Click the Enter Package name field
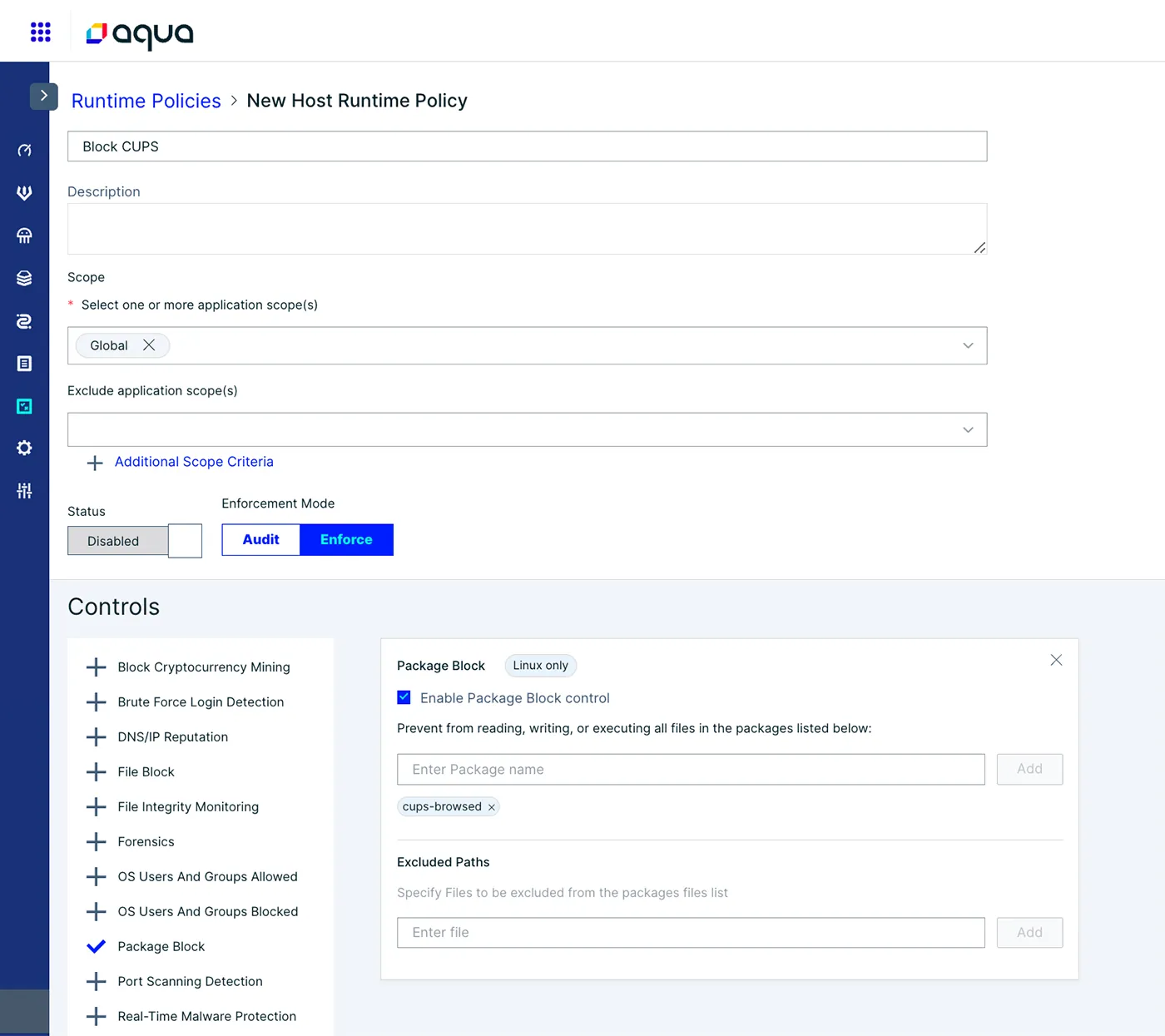Image resolution: width=1165 pixels, height=1036 pixels. click(691, 770)
